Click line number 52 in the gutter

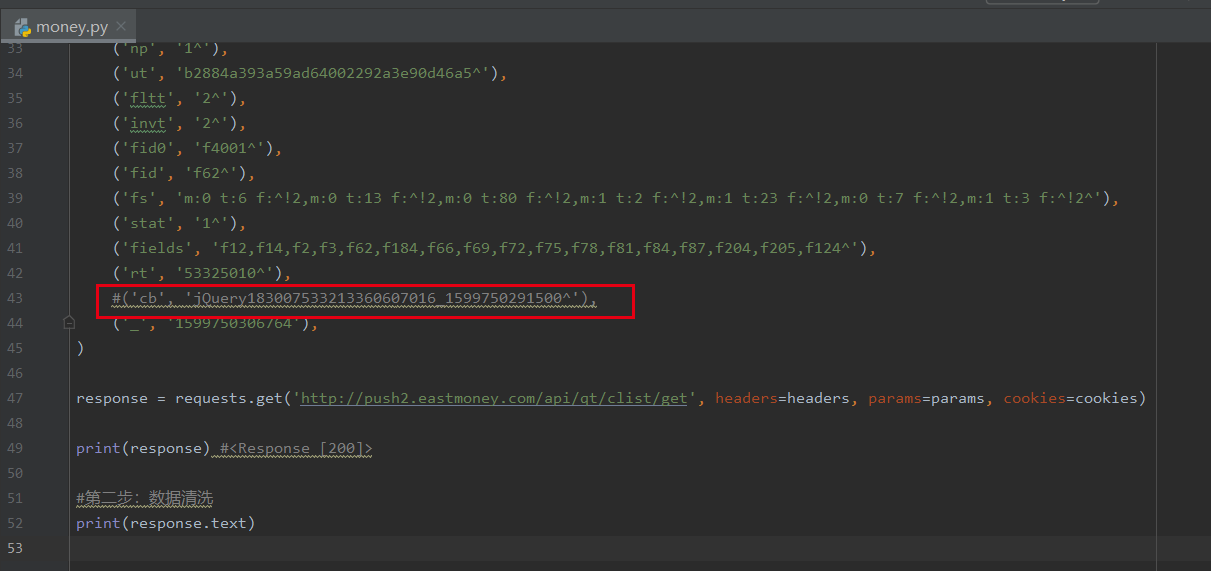click(x=13, y=523)
